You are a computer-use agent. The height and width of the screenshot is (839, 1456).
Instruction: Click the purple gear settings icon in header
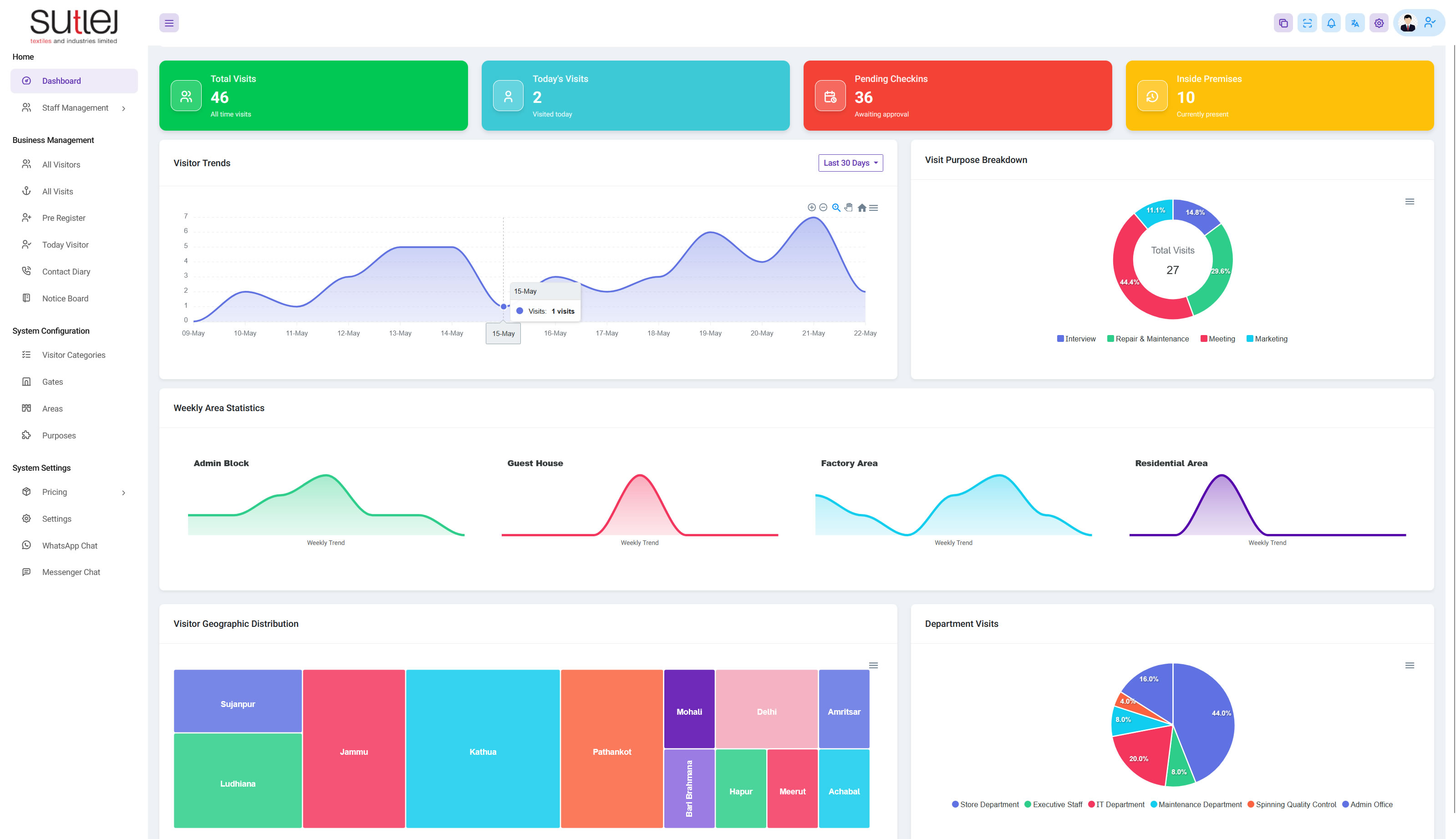click(1378, 23)
